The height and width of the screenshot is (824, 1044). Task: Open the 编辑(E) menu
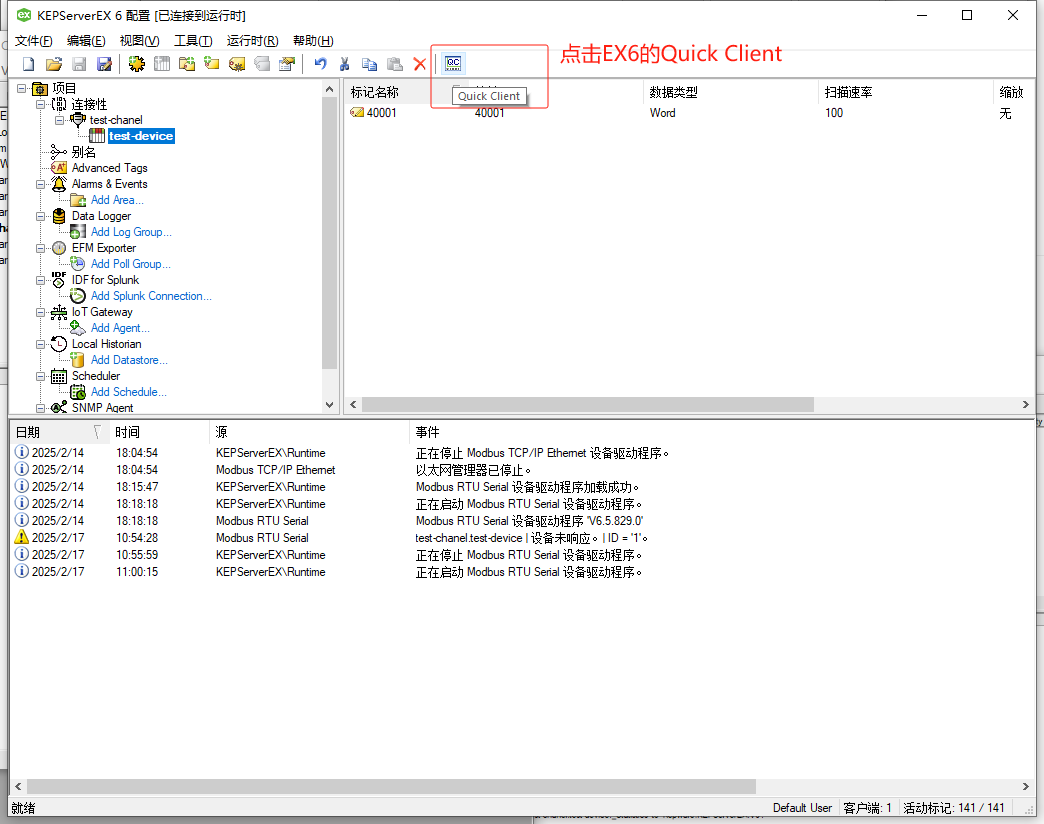pos(86,41)
